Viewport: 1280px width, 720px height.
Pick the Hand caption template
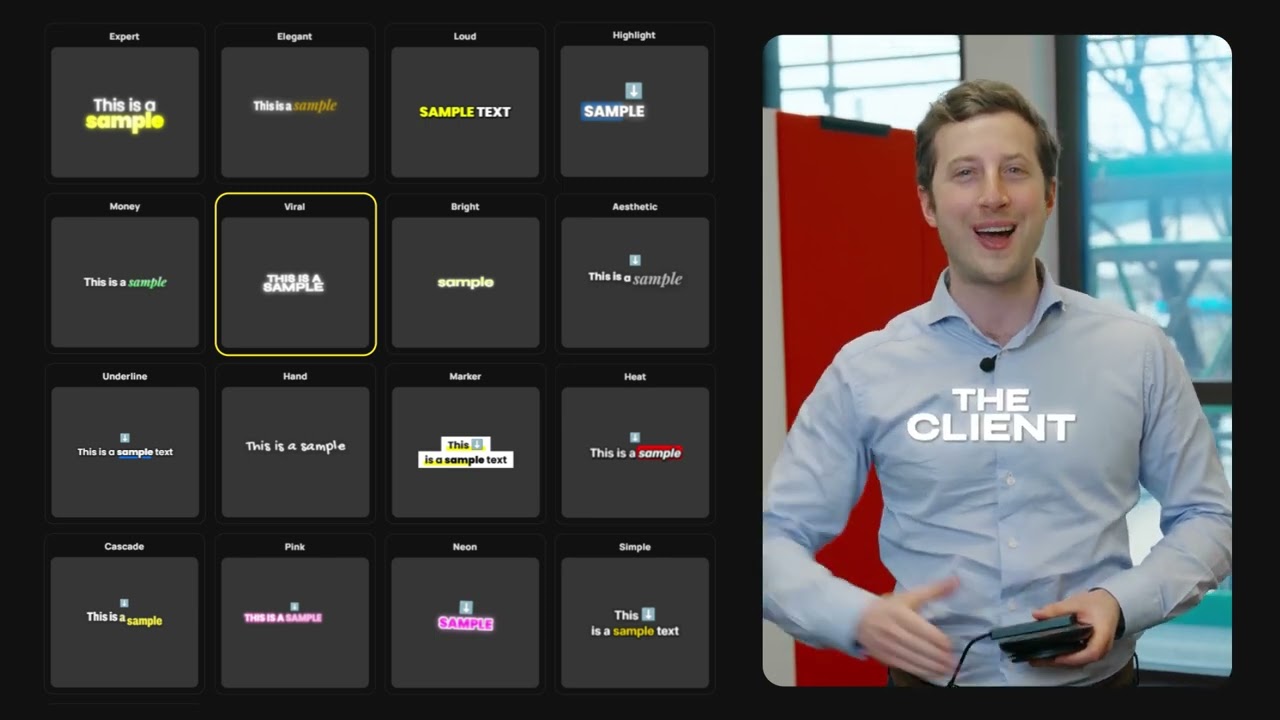click(295, 443)
